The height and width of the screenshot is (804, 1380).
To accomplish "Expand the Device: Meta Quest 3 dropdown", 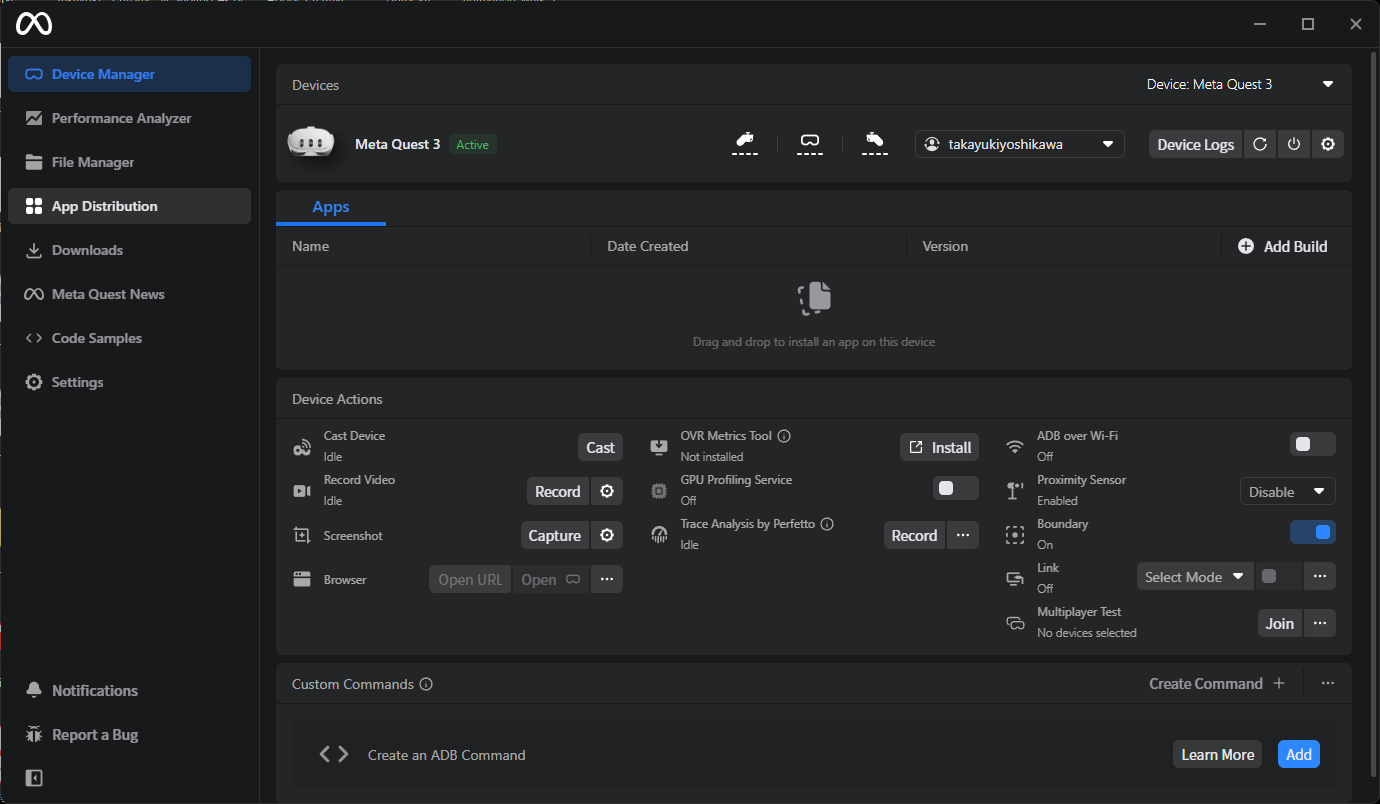I will point(1328,85).
